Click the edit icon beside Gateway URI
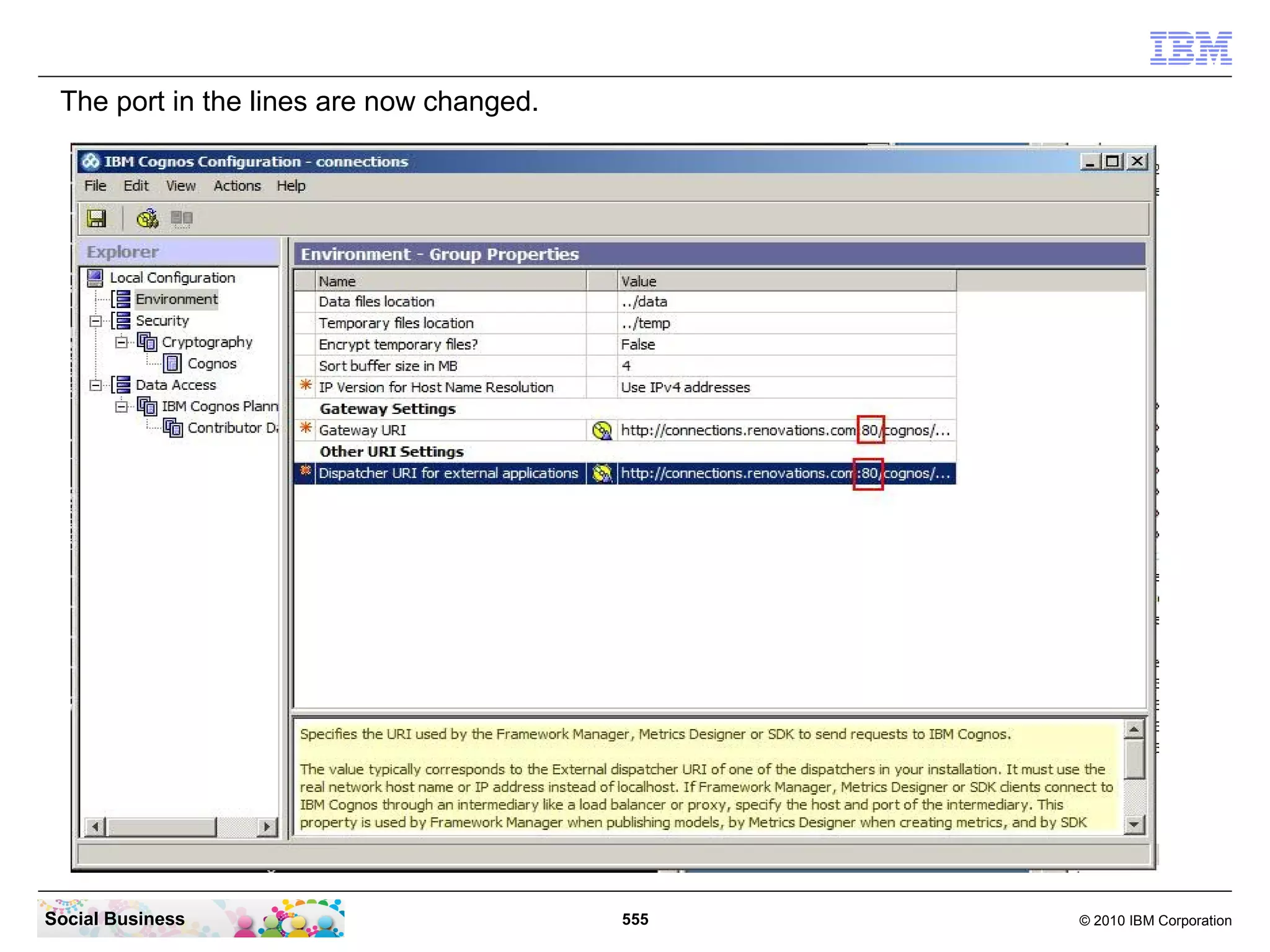The width and height of the screenshot is (1270, 952). (602, 430)
